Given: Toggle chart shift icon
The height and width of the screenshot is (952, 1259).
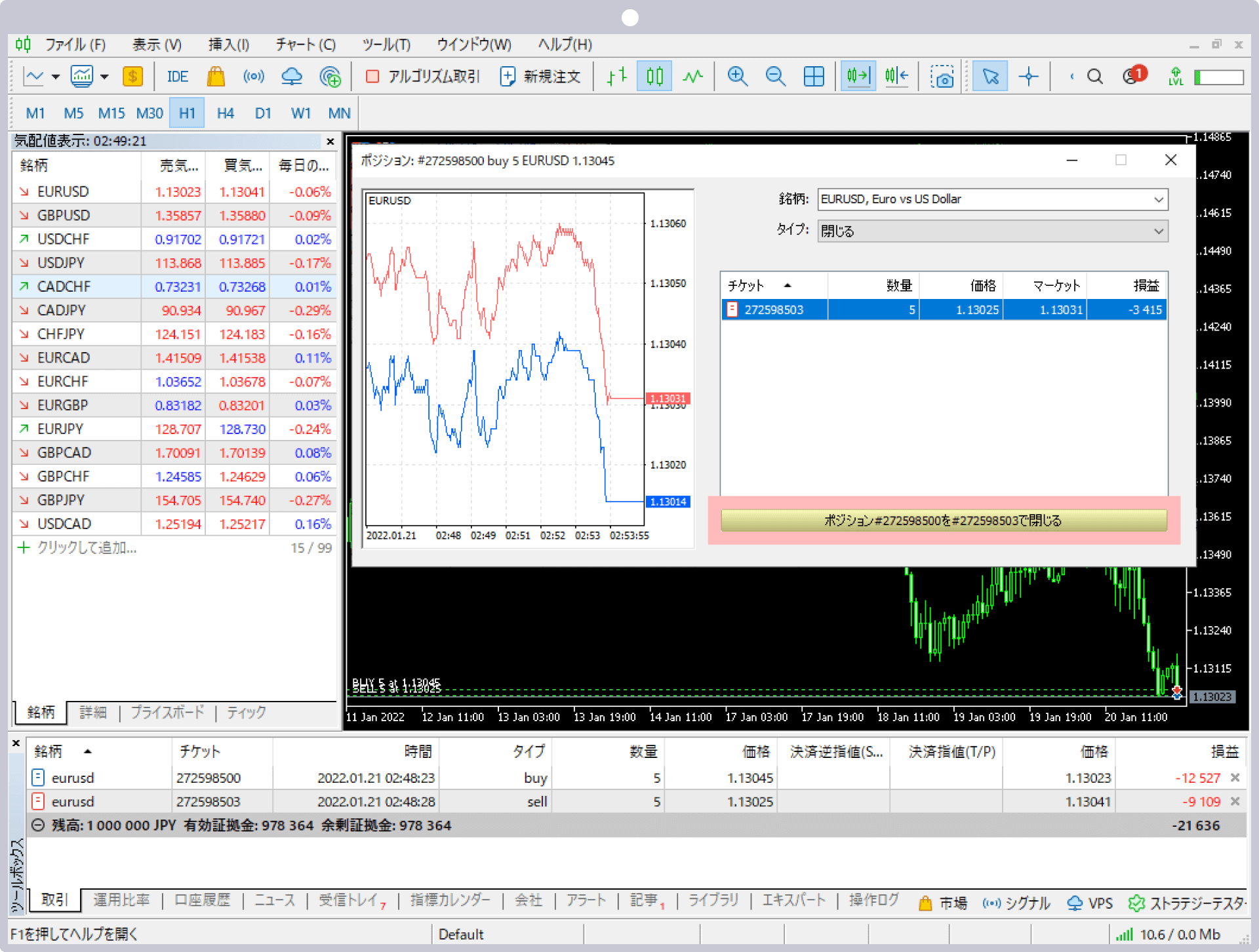Looking at the screenshot, I should pyautogui.click(x=896, y=77).
